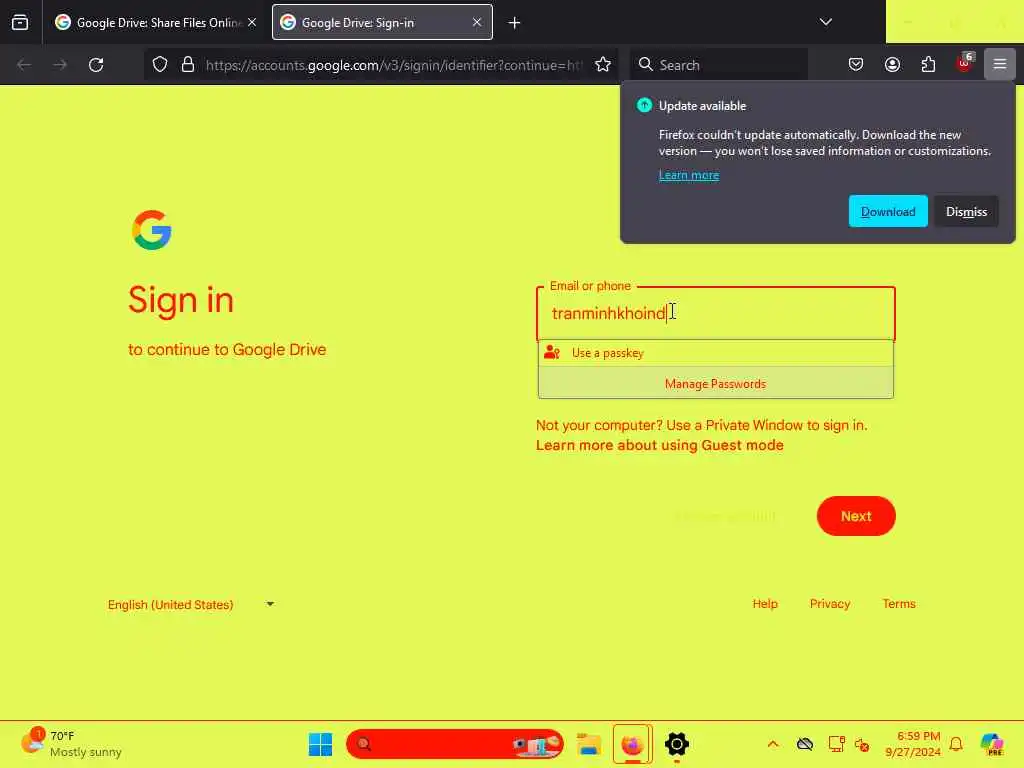The height and width of the screenshot is (768, 1024).
Task: Click Learn more about using Guest mode
Action: click(660, 445)
